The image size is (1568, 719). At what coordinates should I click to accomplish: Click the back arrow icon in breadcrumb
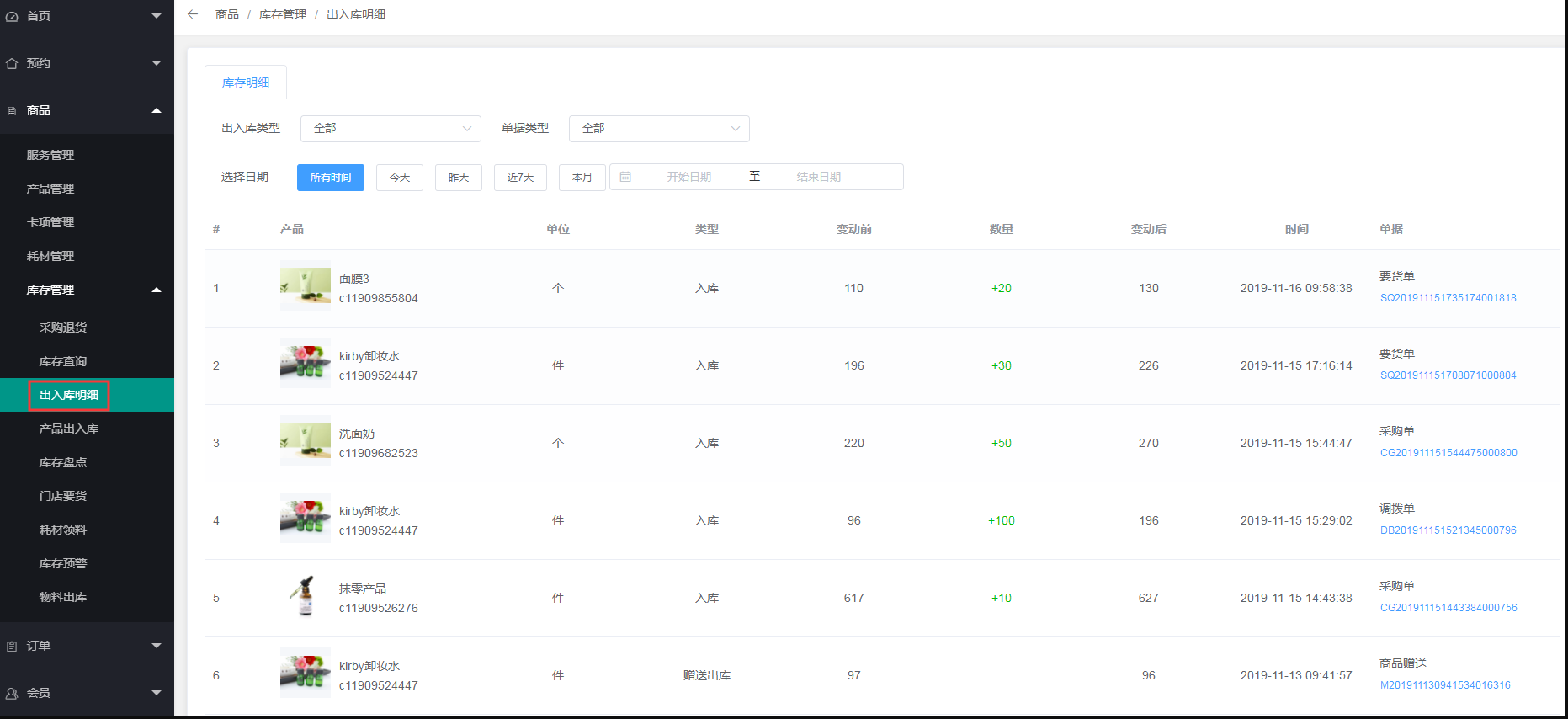point(193,14)
